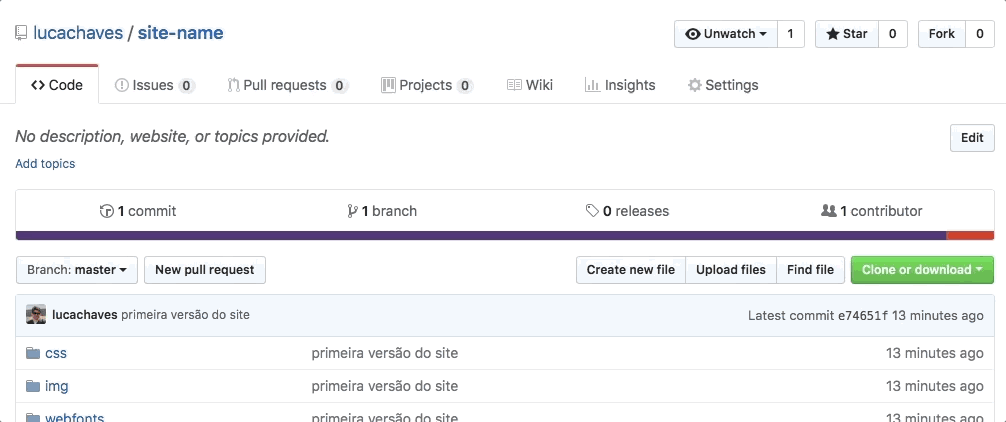This screenshot has height=422, width=1006.
Task: Click the lucachaves avatar thumbnail
Action: pos(36,315)
